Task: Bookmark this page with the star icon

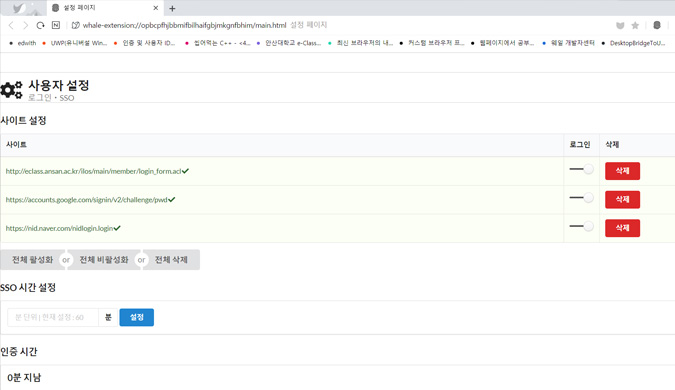Action: [x=635, y=25]
